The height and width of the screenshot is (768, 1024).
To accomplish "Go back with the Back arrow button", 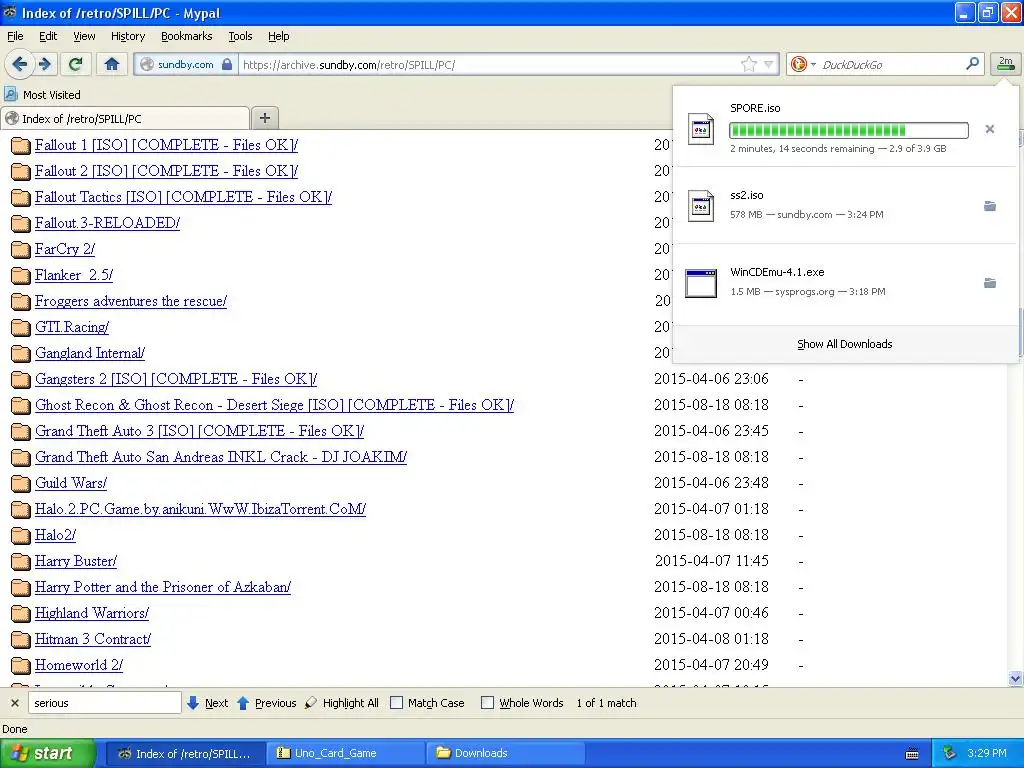I will (x=20, y=64).
